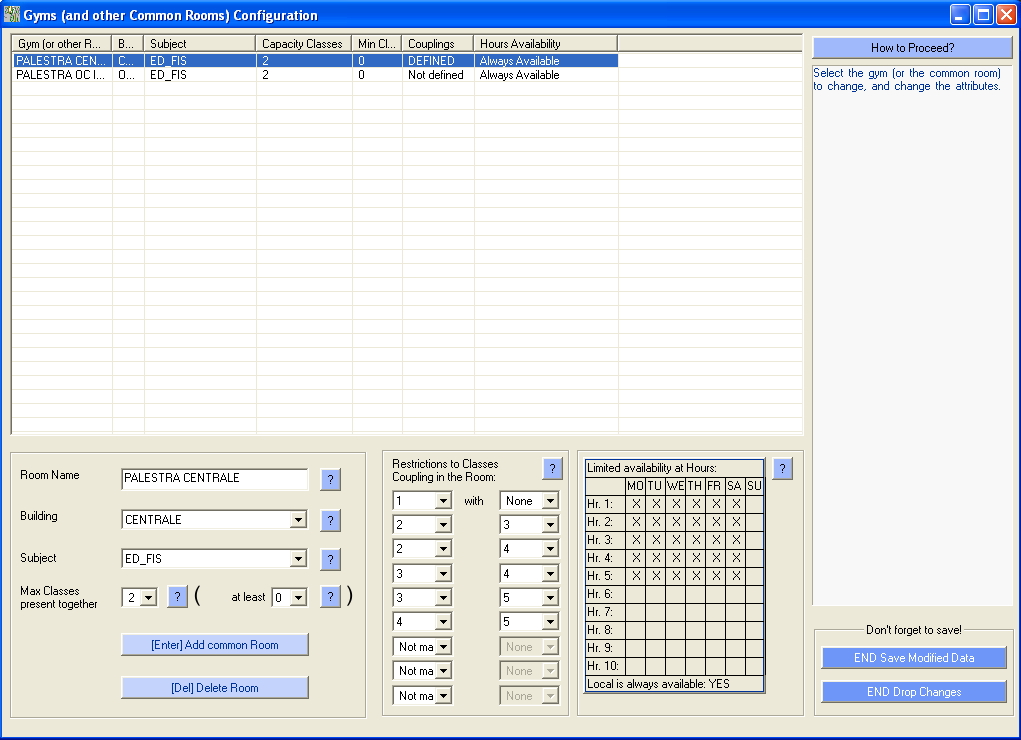Screen dimensions: 1021x740
Task: Open Max Classes present together dropdown
Action: (x=148, y=597)
